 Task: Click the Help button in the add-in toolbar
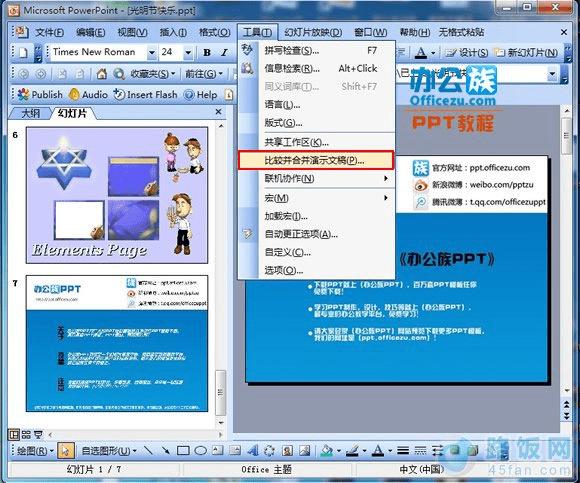pos(200,95)
